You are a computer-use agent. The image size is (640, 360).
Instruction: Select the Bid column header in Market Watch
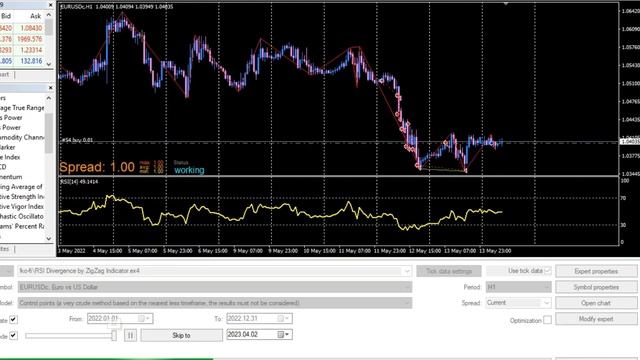point(7,16)
